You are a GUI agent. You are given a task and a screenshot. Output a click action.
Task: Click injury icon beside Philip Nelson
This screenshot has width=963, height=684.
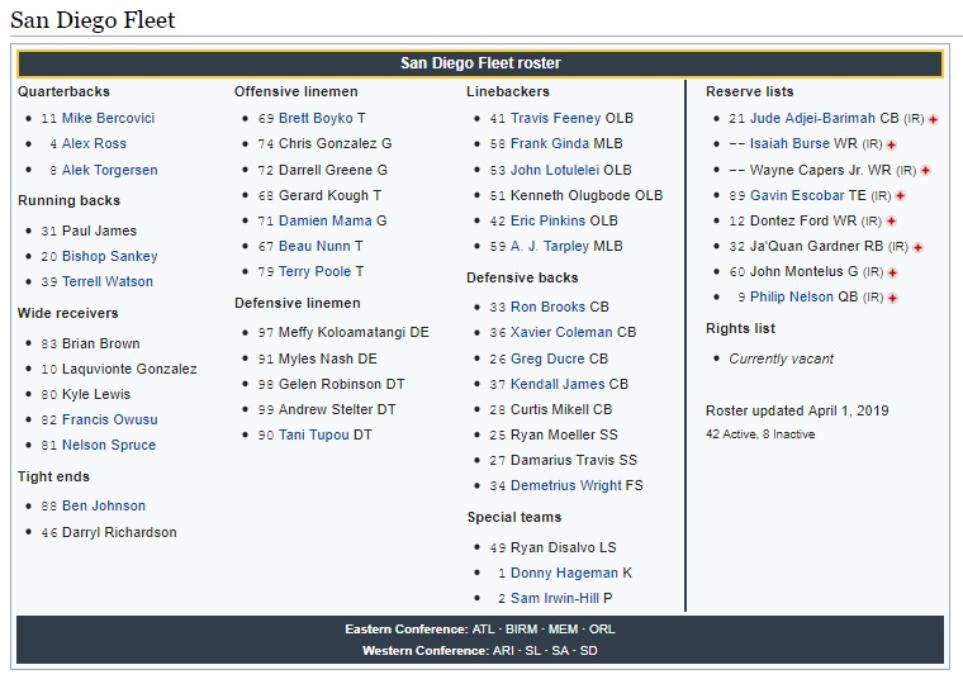click(x=892, y=298)
